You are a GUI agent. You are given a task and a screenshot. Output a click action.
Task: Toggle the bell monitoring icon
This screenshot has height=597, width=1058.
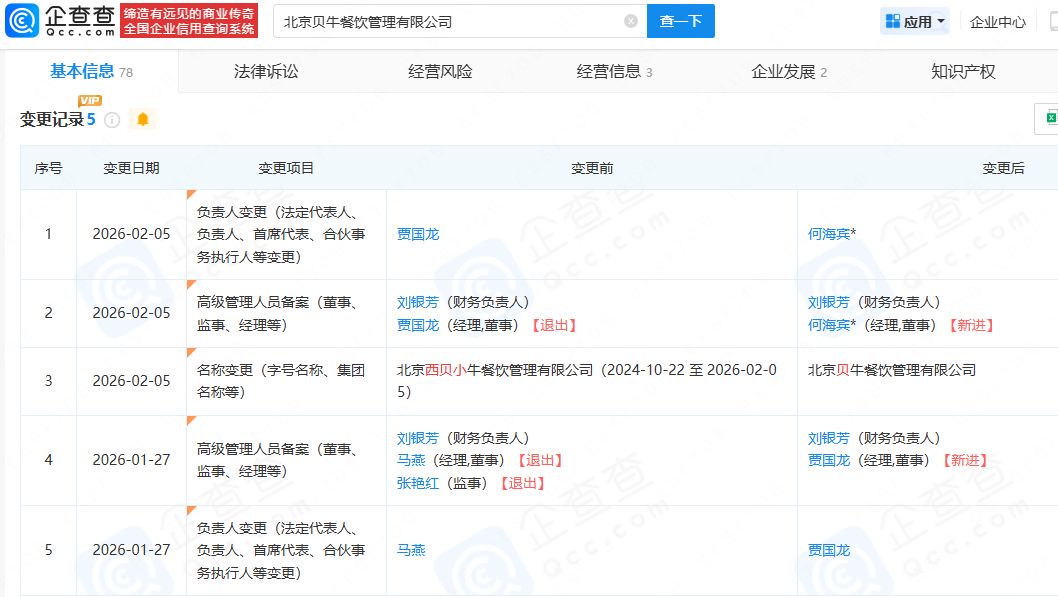click(142, 119)
